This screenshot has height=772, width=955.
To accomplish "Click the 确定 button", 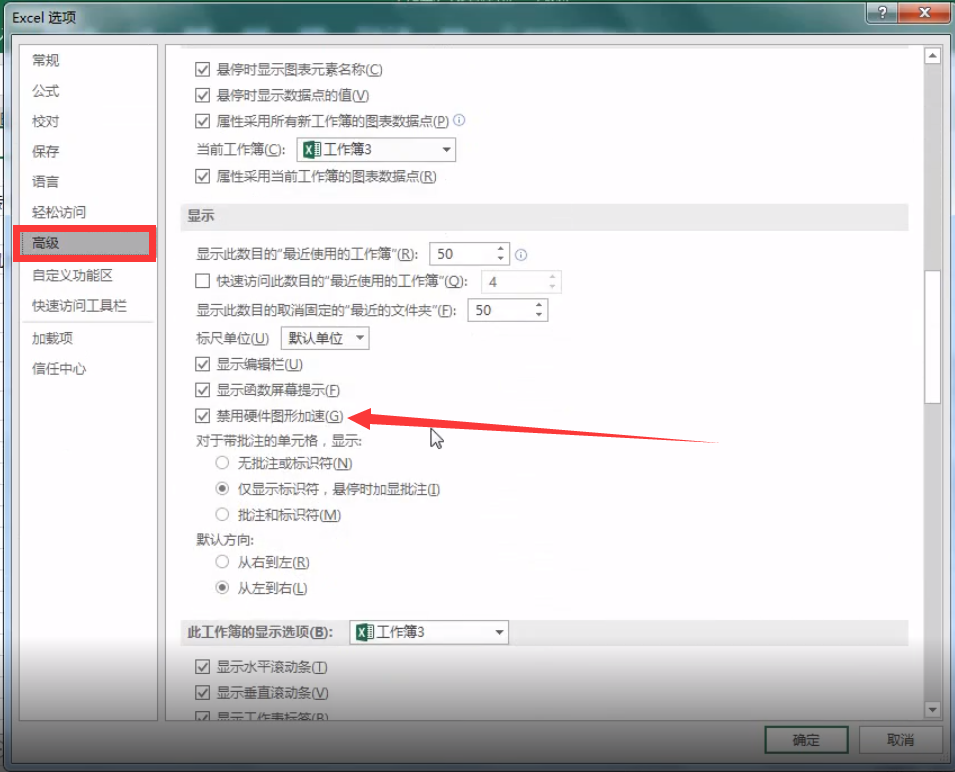I will [806, 740].
